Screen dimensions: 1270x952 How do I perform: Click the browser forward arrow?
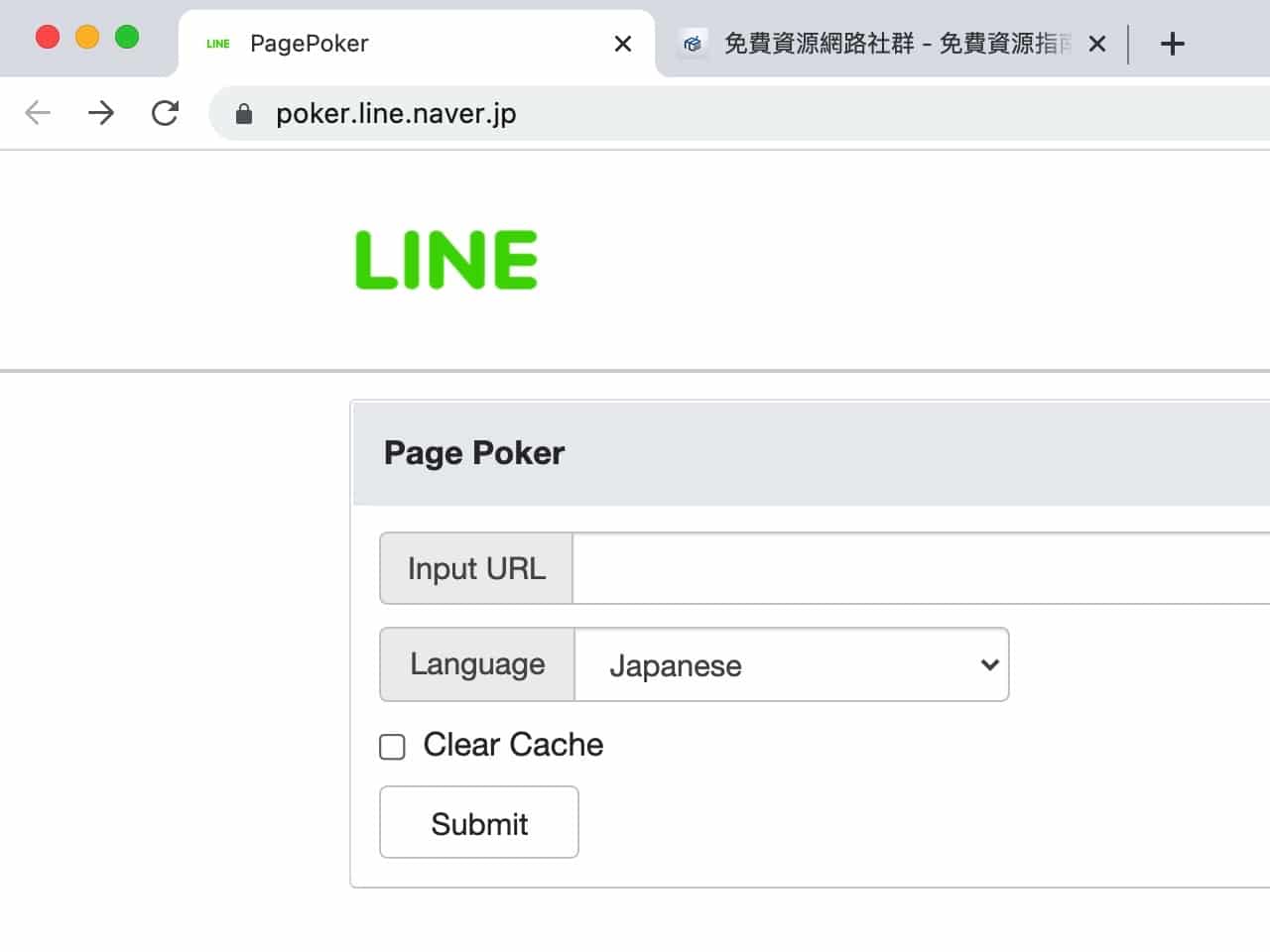pos(100,113)
